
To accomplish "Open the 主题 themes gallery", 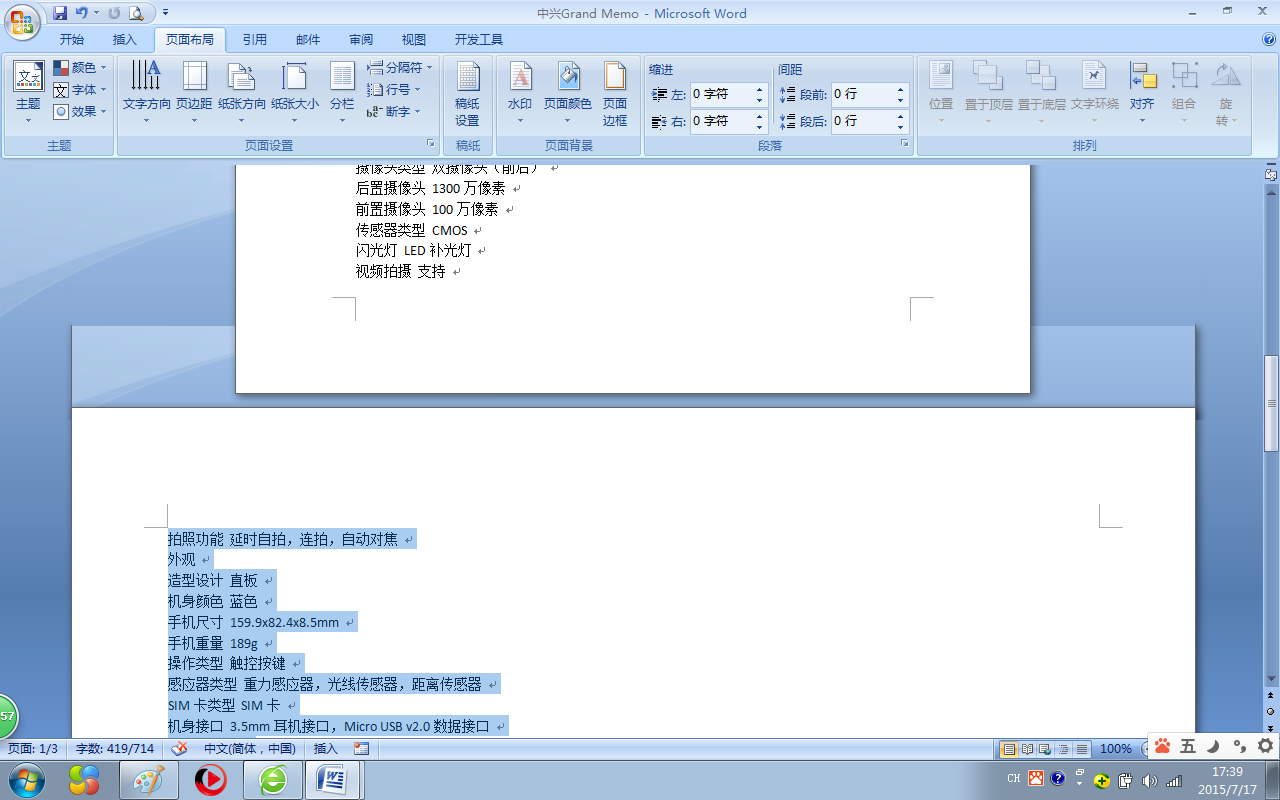I will coord(28,92).
